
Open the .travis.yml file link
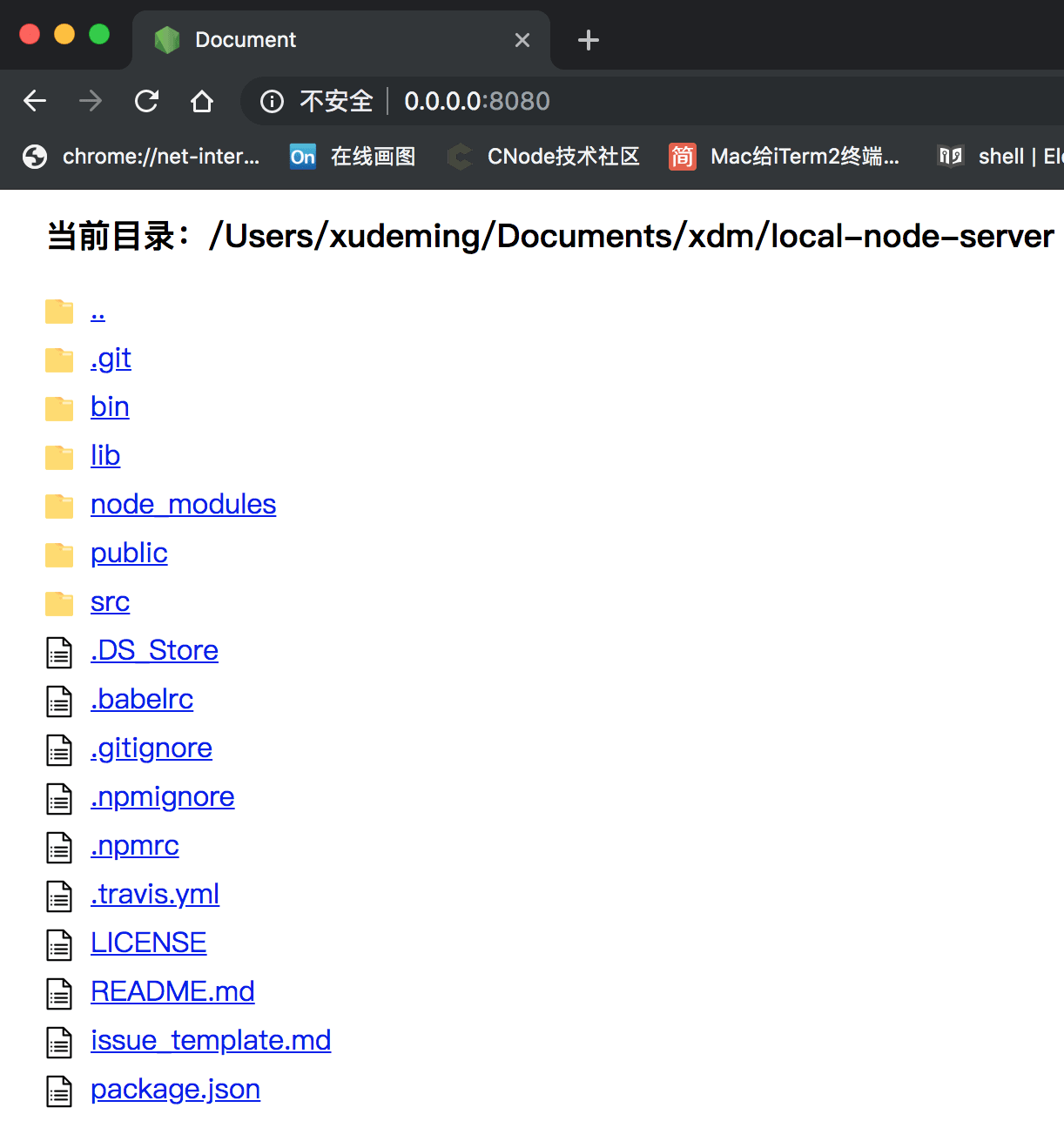pyautogui.click(x=155, y=895)
